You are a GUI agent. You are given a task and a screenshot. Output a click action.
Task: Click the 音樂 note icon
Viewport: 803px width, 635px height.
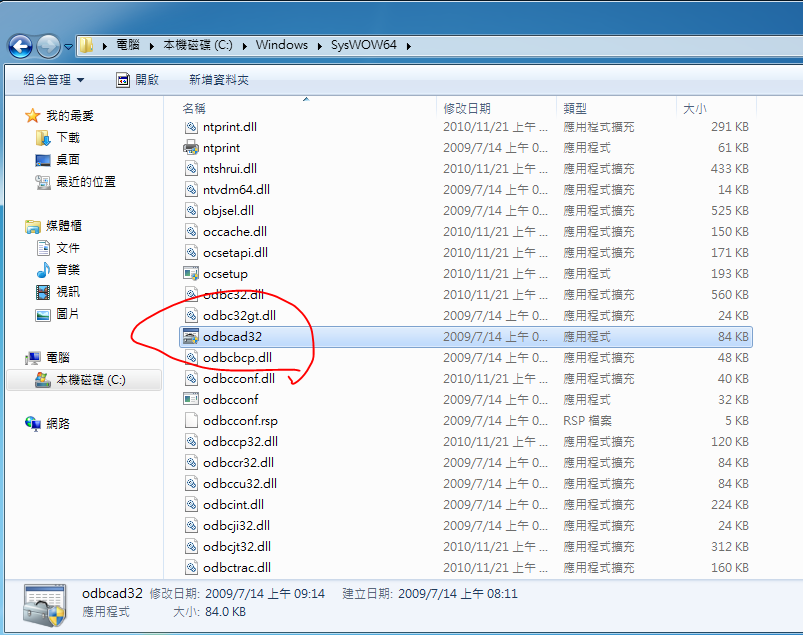click(x=43, y=270)
